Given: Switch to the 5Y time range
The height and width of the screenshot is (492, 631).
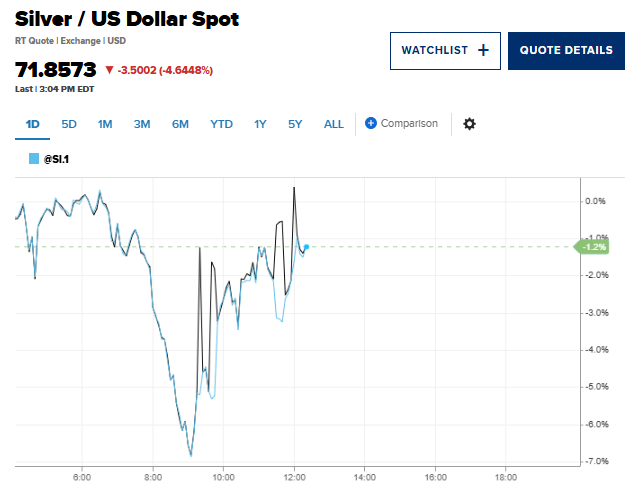Looking at the screenshot, I should (x=295, y=124).
